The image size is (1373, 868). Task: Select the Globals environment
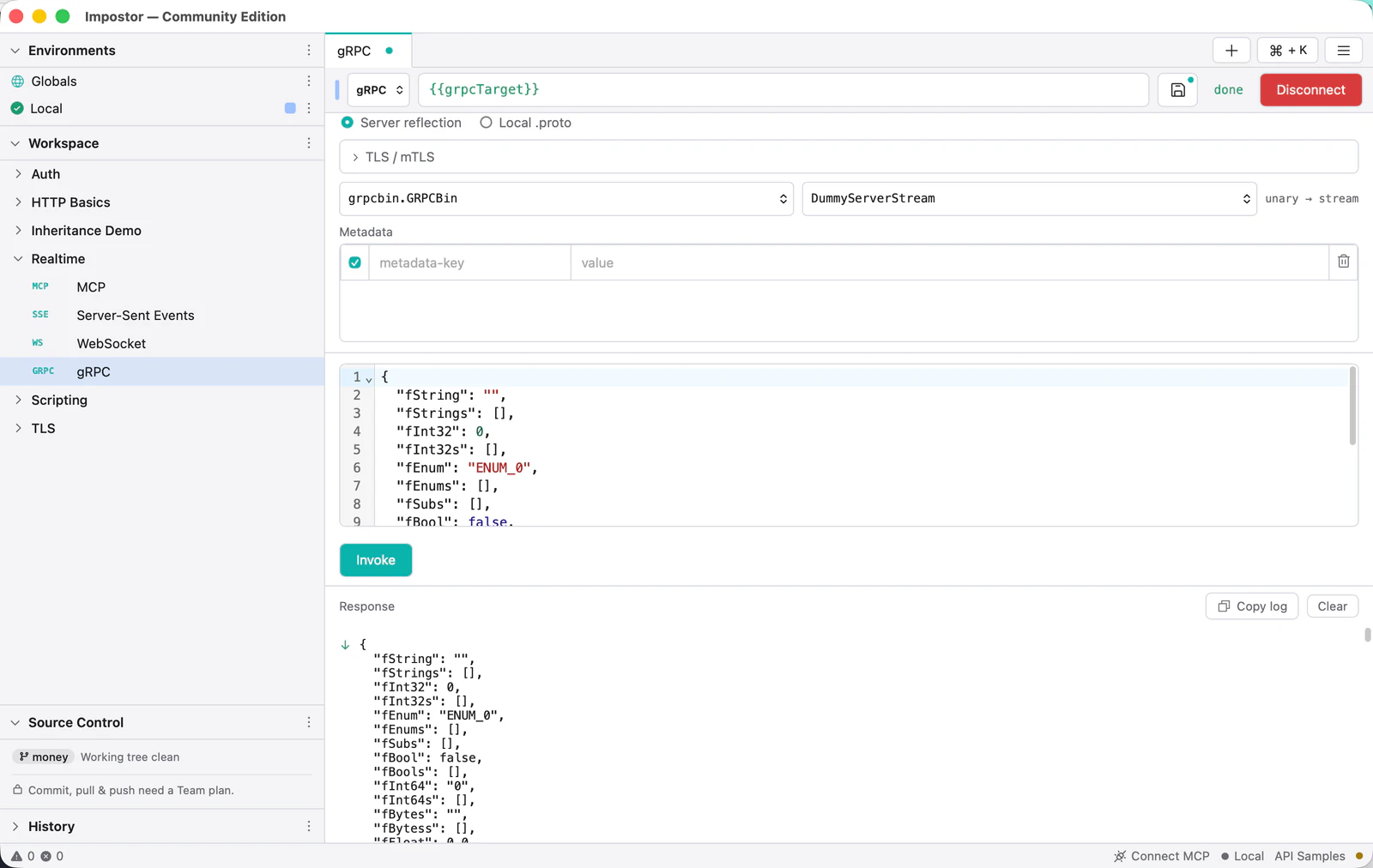[162, 81]
